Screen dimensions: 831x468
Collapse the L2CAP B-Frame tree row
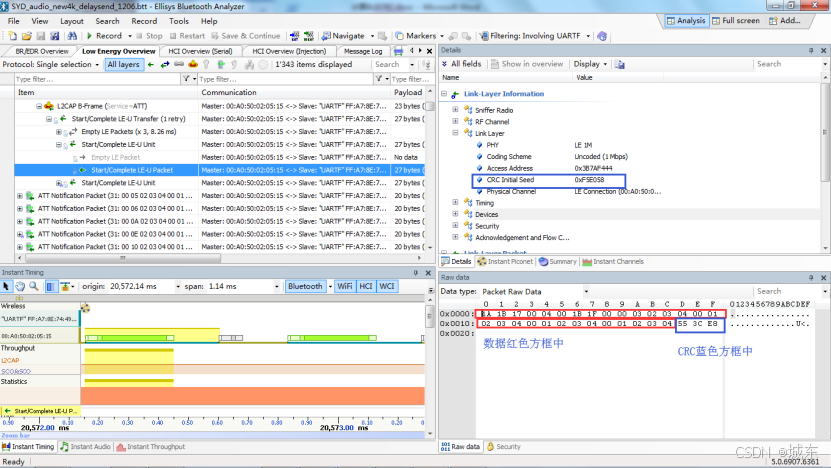pos(39,106)
